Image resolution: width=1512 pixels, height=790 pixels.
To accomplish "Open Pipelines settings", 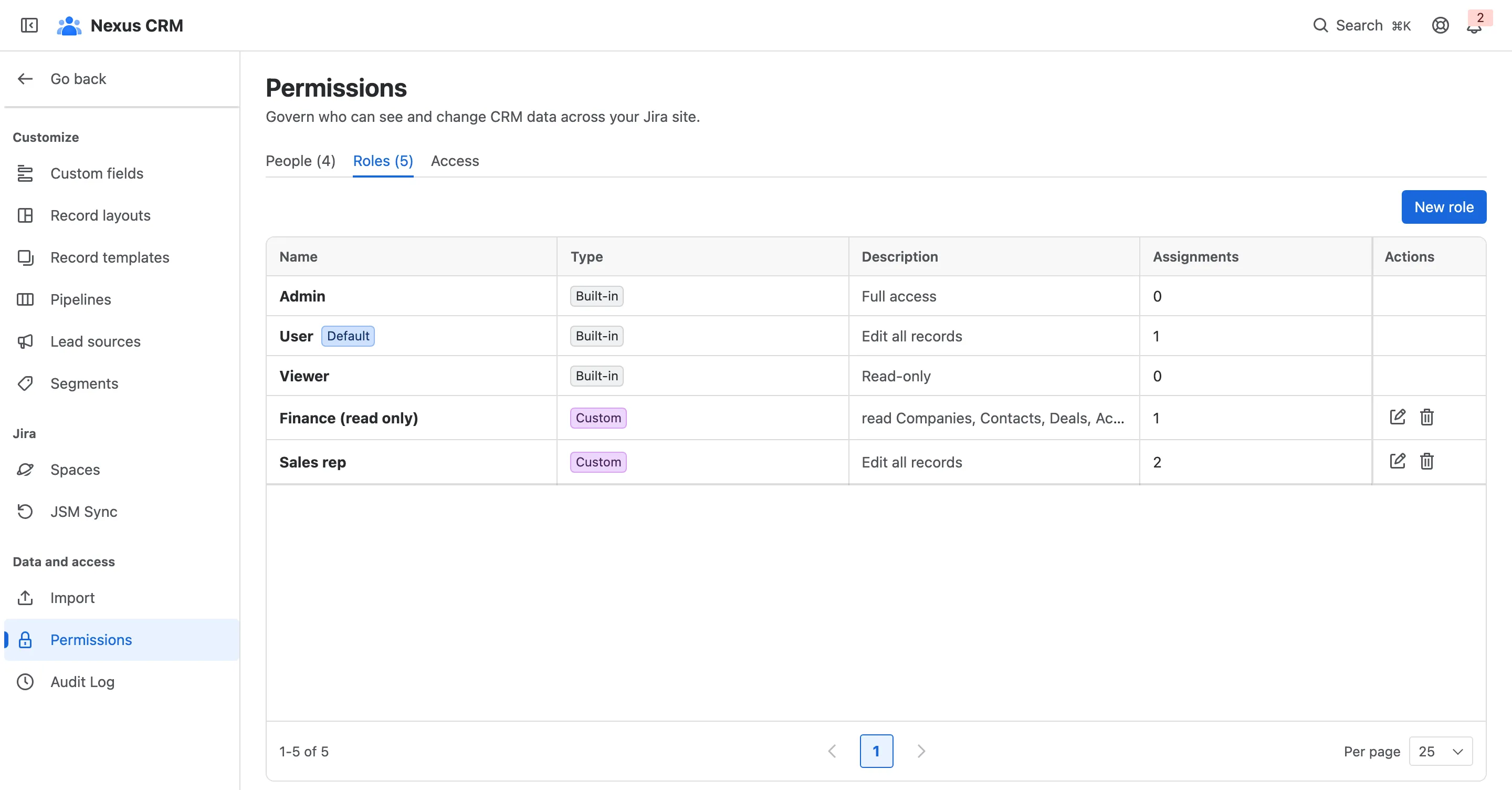I will coord(121,299).
